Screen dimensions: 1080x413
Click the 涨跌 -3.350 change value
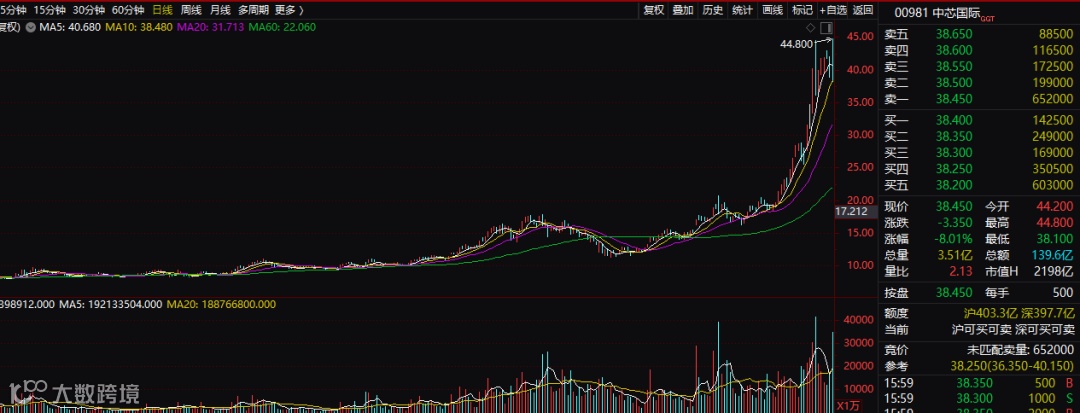(954, 222)
